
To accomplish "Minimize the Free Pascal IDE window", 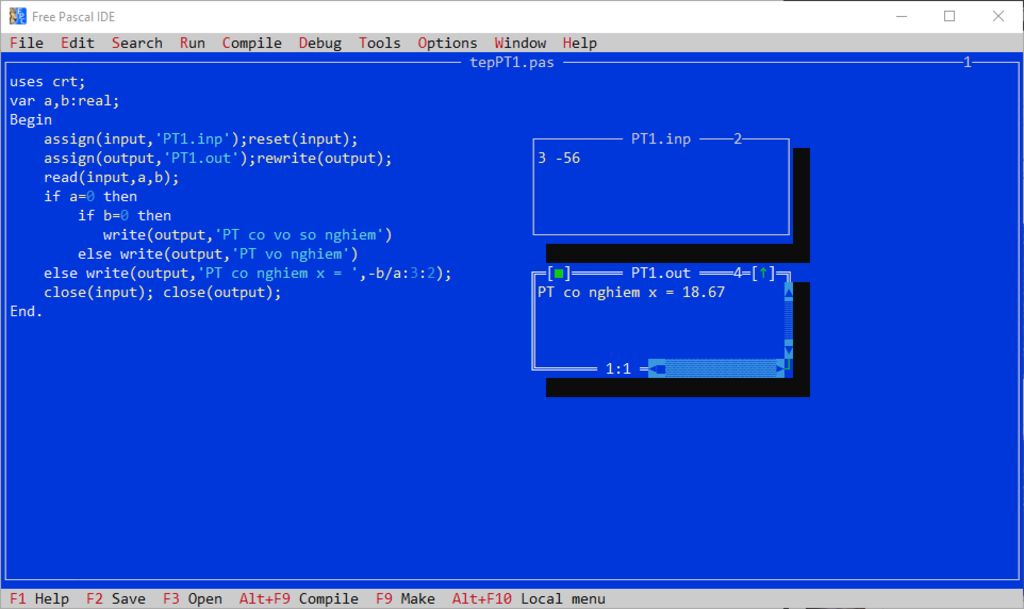I will coord(901,16).
